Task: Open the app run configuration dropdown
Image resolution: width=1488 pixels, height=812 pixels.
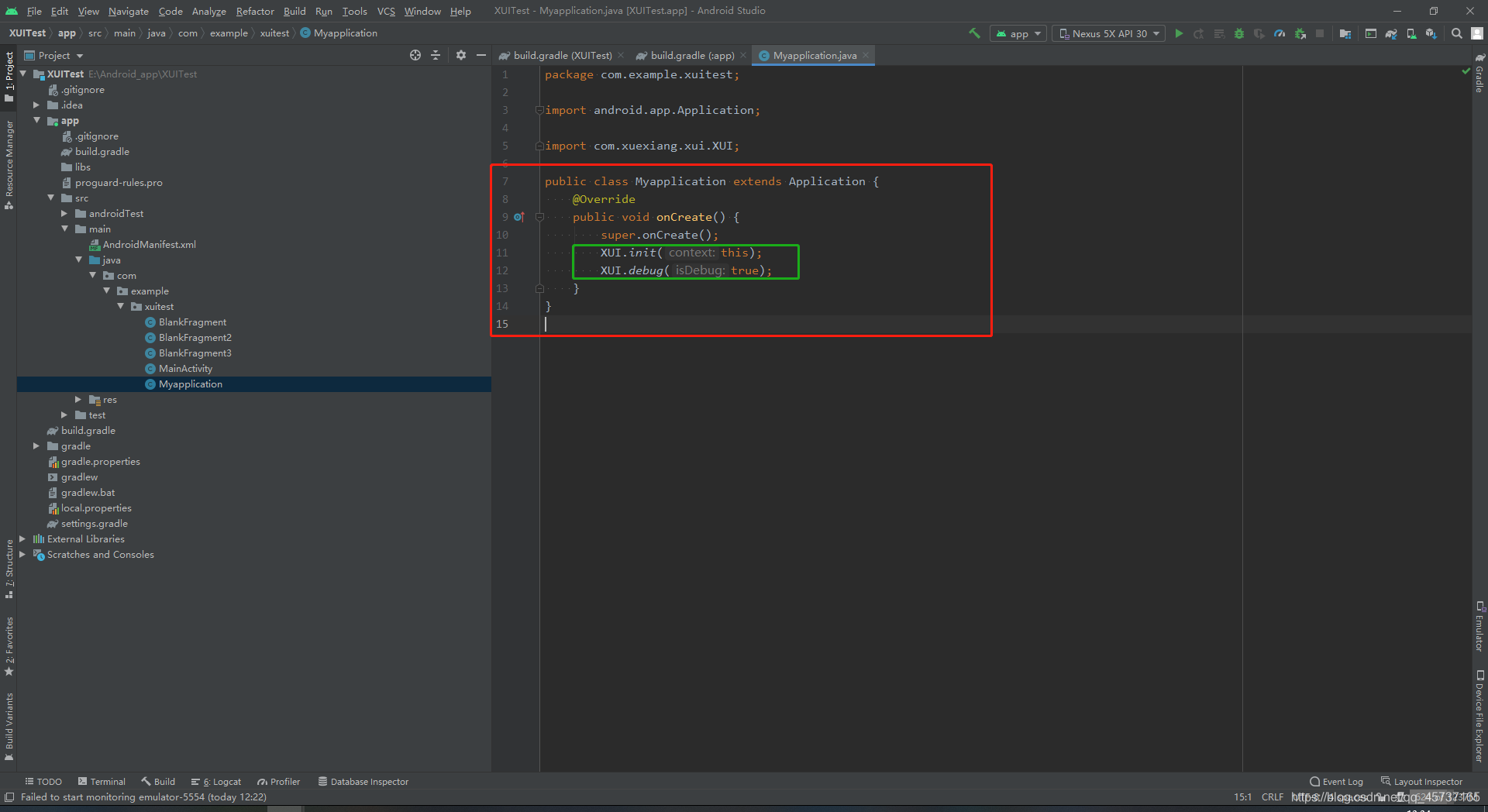Action: (1018, 33)
